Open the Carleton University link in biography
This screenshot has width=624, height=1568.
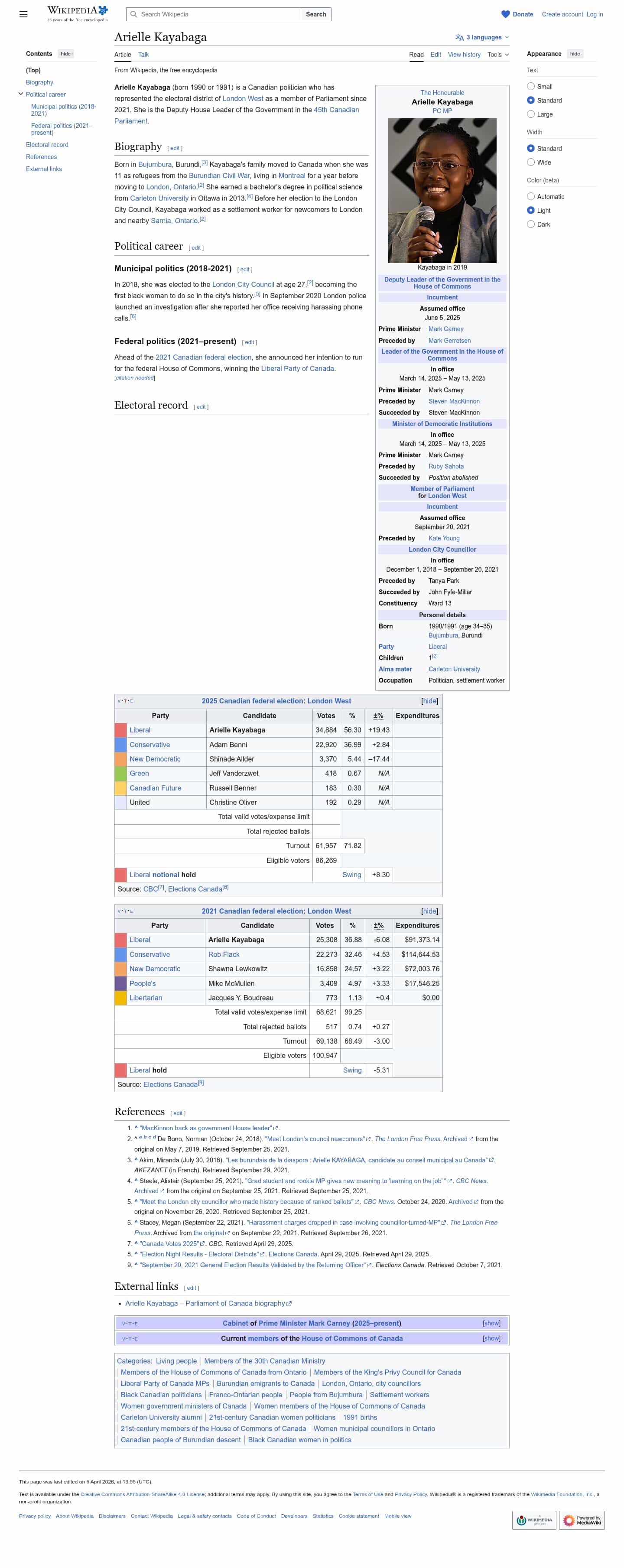[159, 198]
